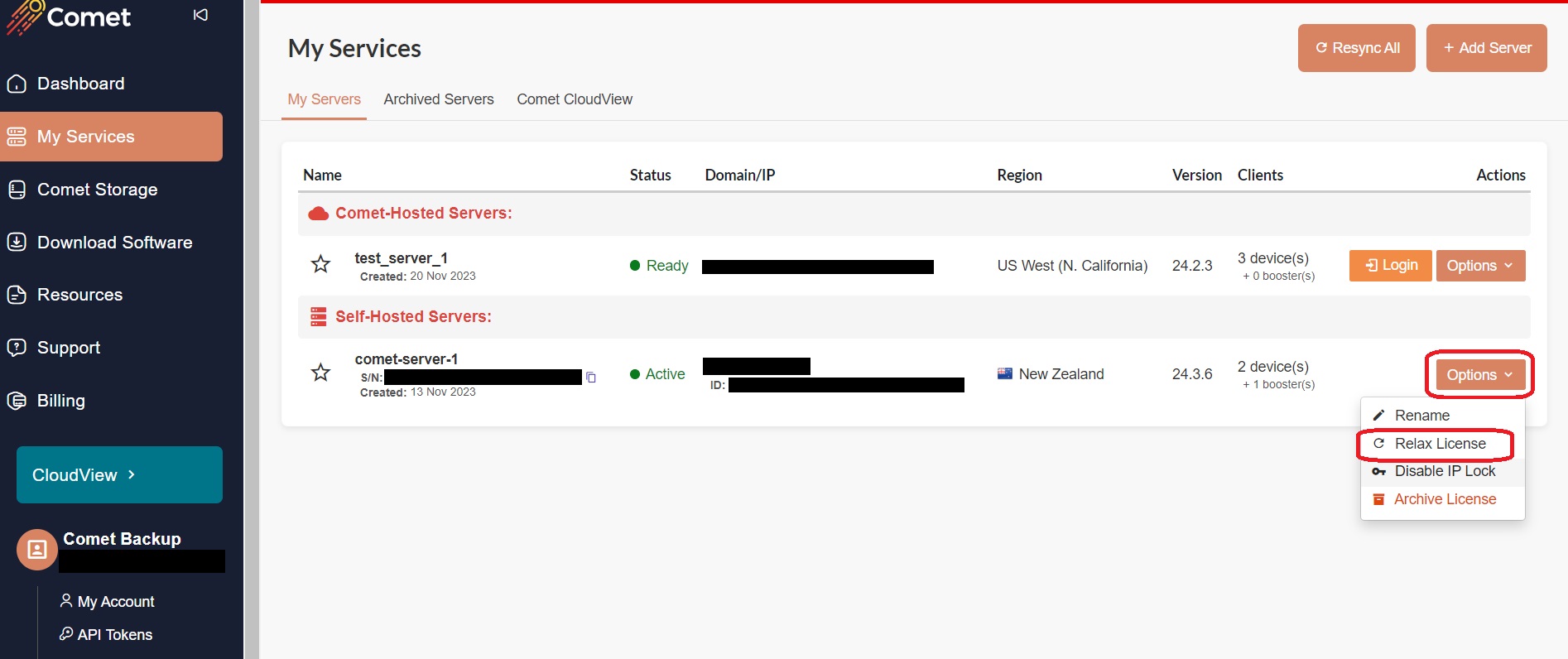1568x659 pixels.
Task: Switch to the Archived Servers tab
Action: click(439, 99)
